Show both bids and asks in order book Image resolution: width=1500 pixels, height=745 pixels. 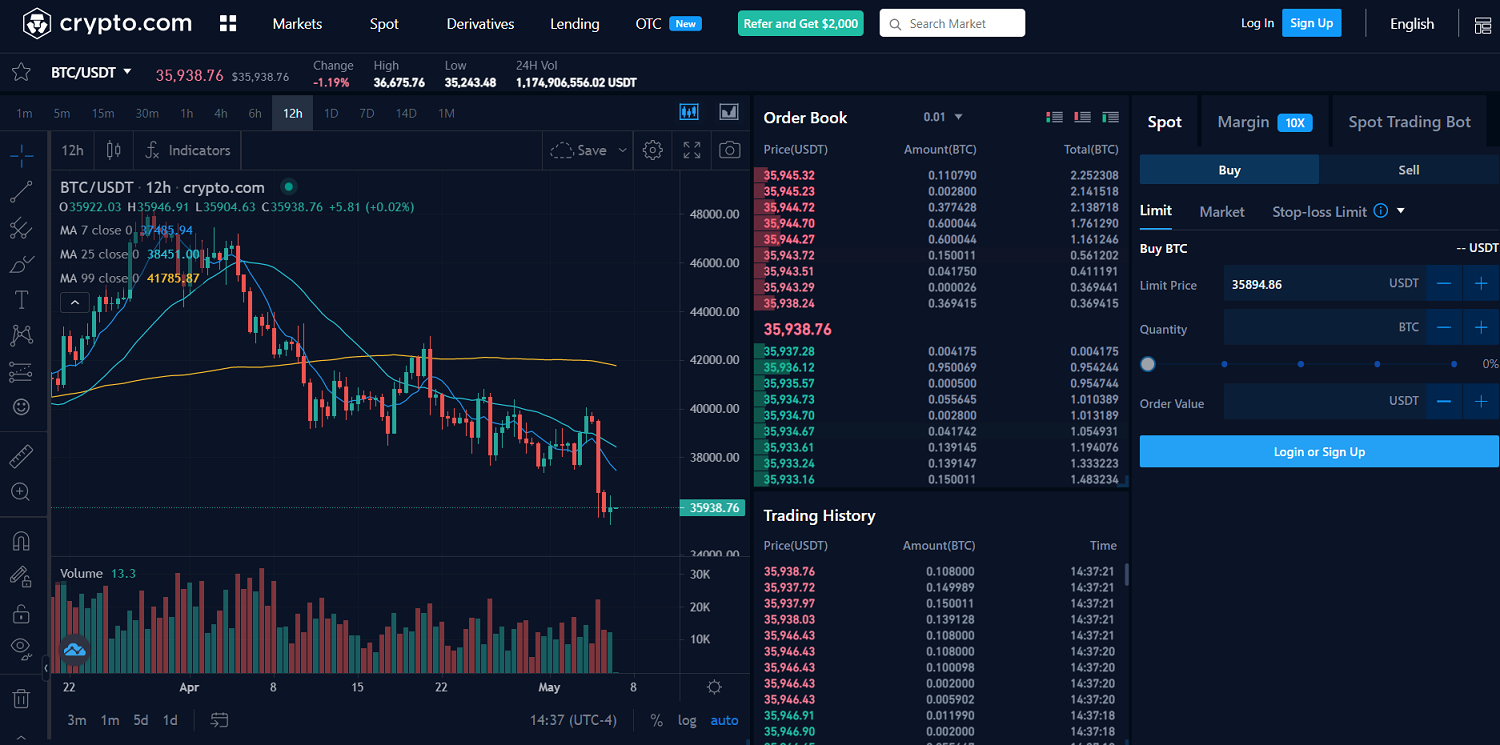(1054, 117)
